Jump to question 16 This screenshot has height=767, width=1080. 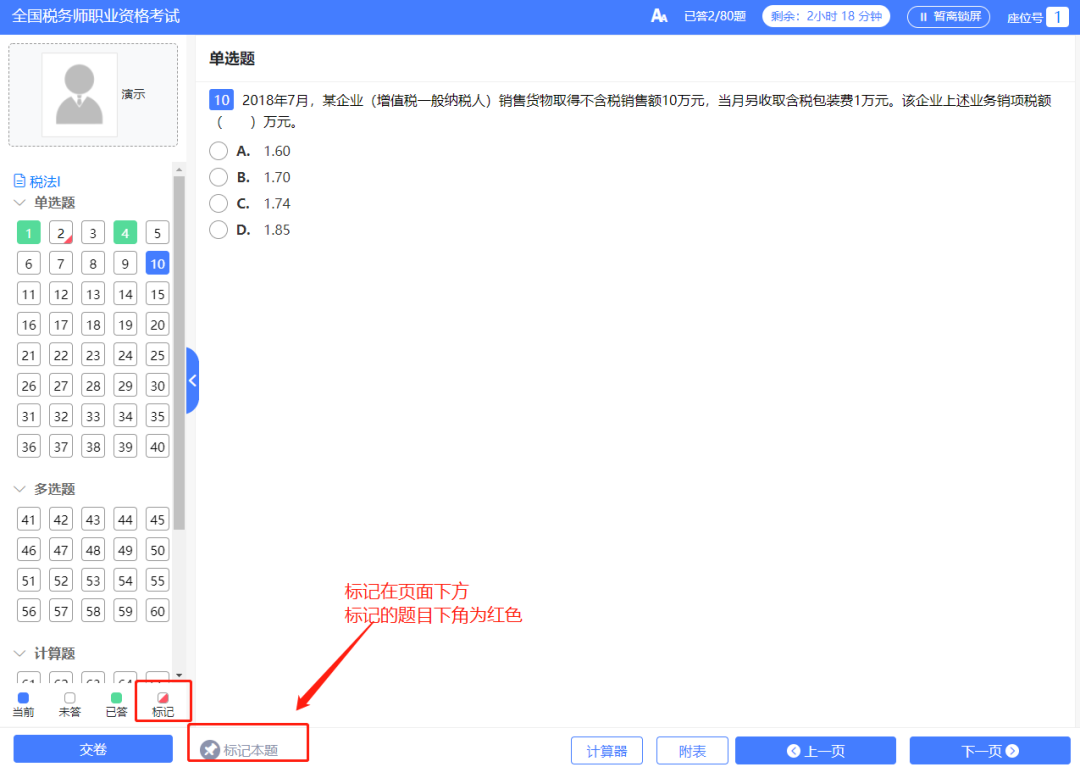(29, 324)
